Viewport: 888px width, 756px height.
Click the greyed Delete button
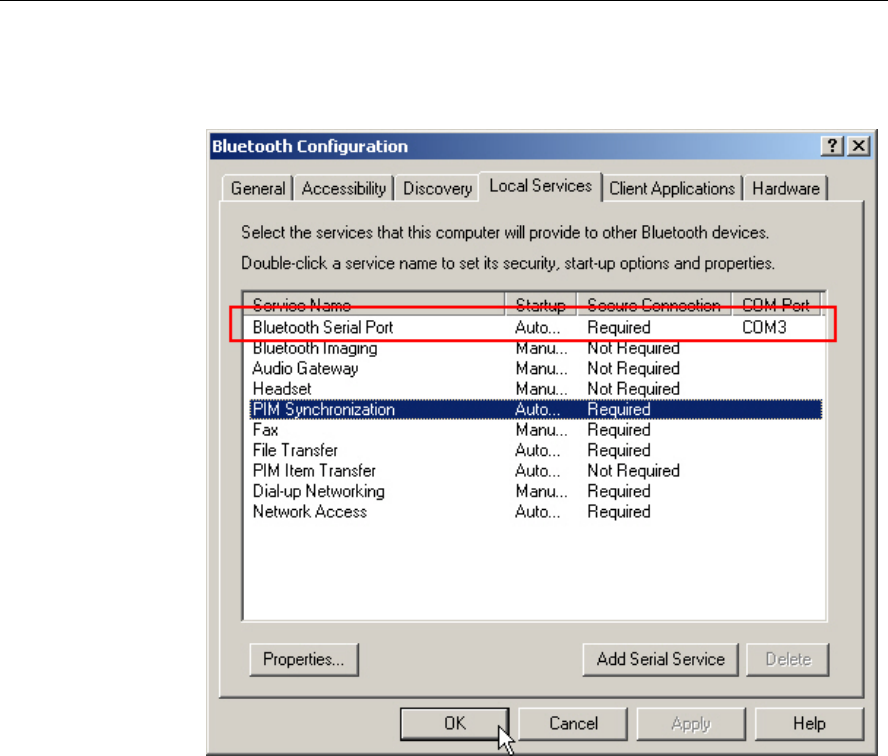[788, 659]
